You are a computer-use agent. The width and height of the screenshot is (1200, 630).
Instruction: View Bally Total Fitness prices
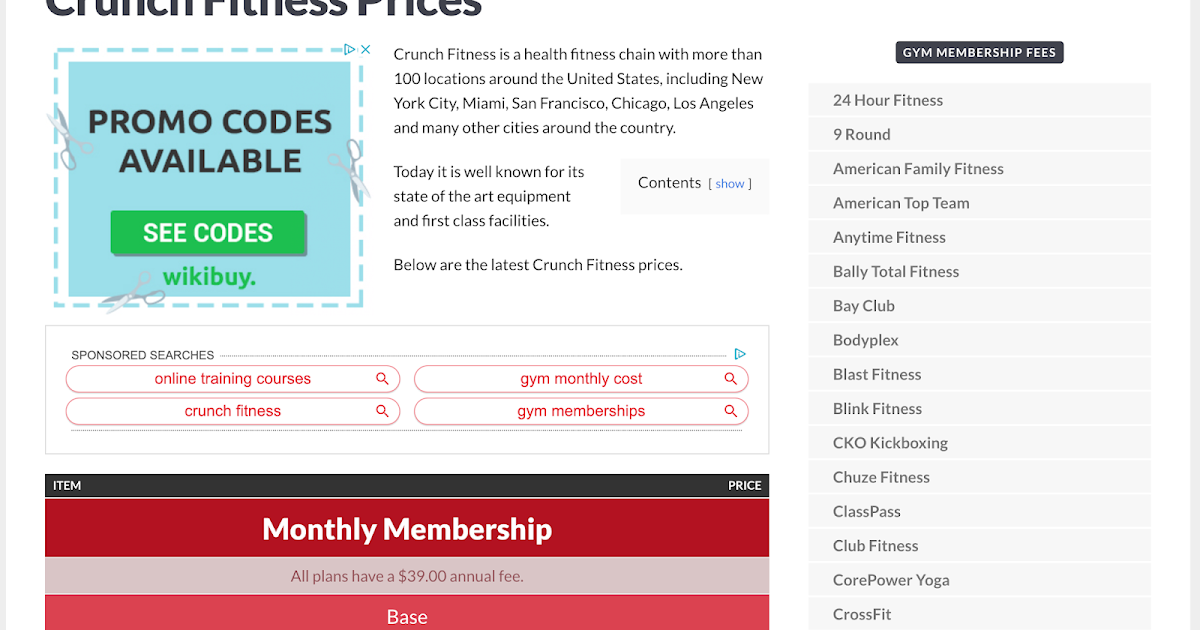(x=896, y=271)
